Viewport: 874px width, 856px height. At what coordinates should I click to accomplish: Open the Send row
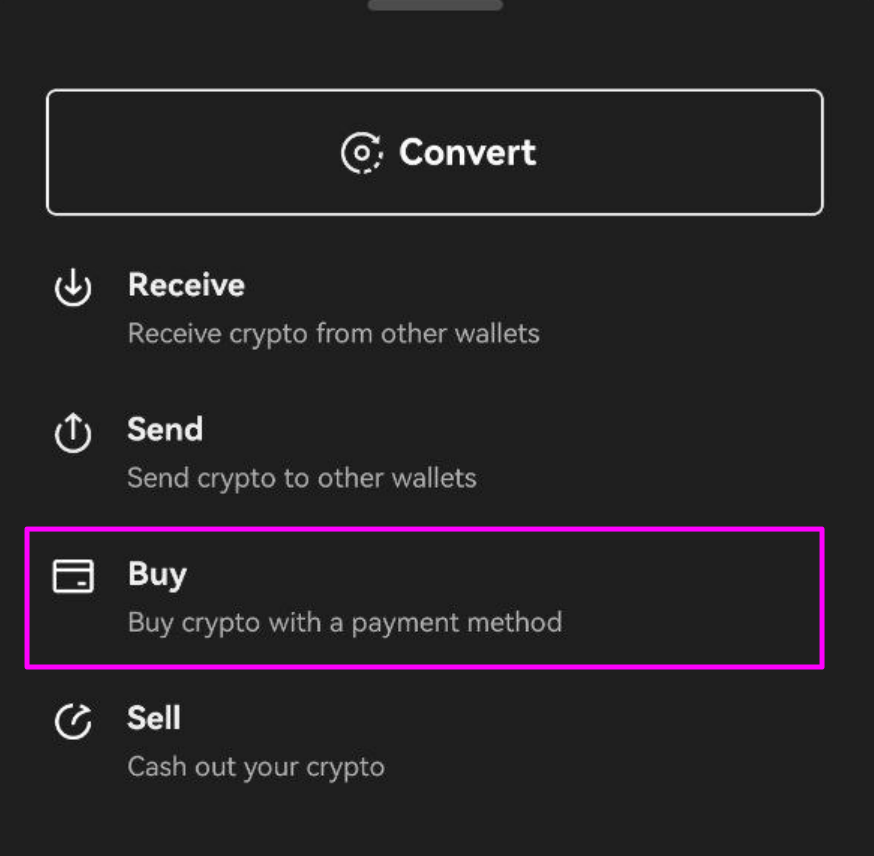pos(425,454)
